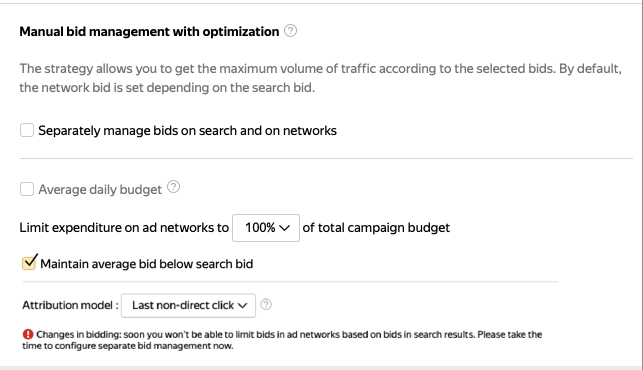Uncheck Maintain average bid below search bid

point(29,263)
